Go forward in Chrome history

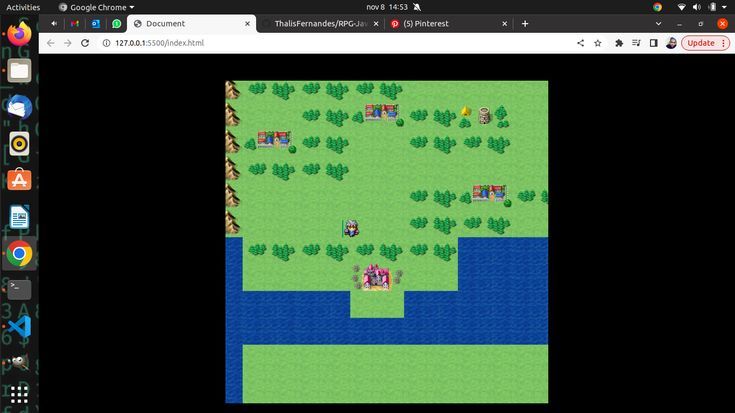68,43
